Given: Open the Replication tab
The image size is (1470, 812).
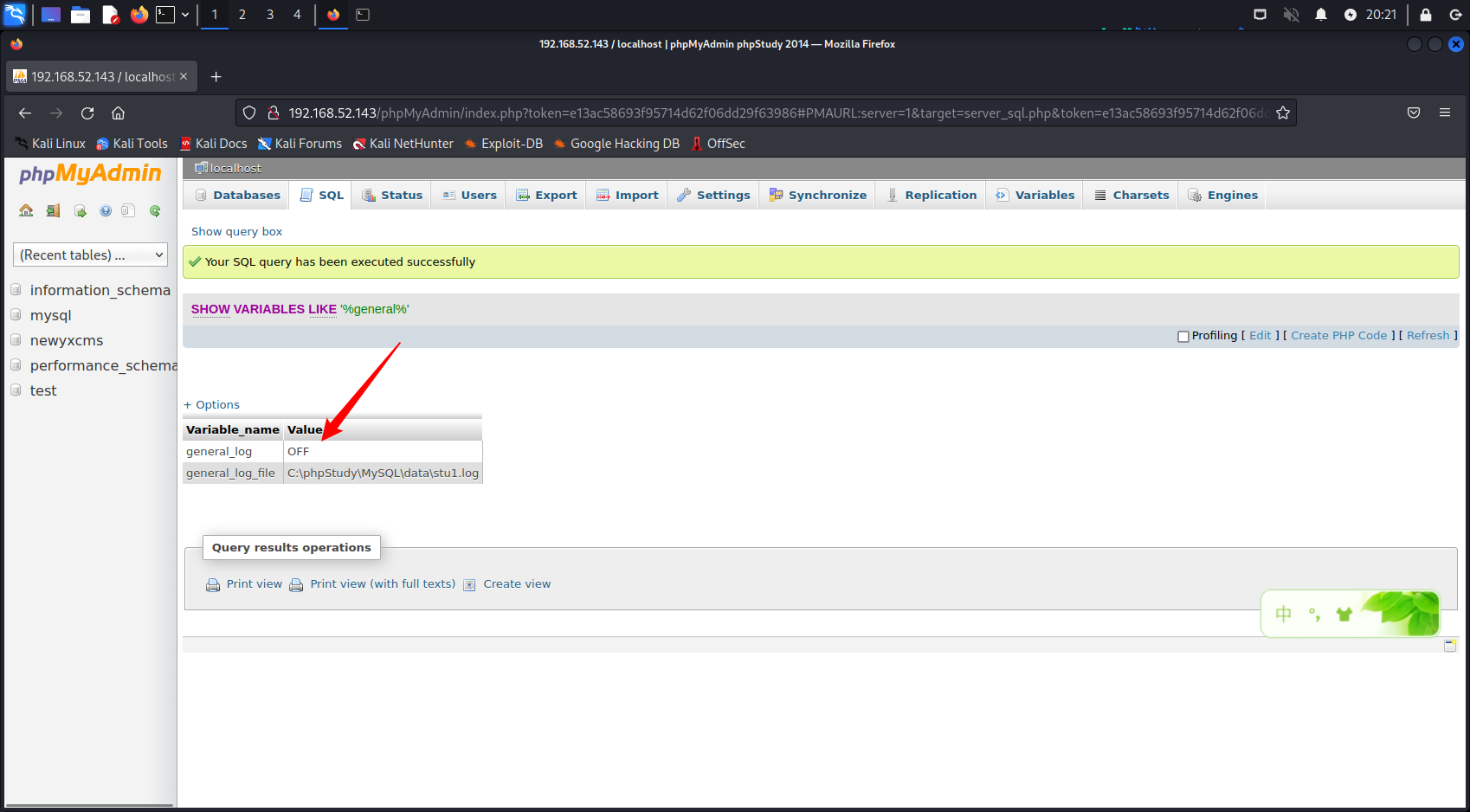Looking at the screenshot, I should [x=932, y=195].
